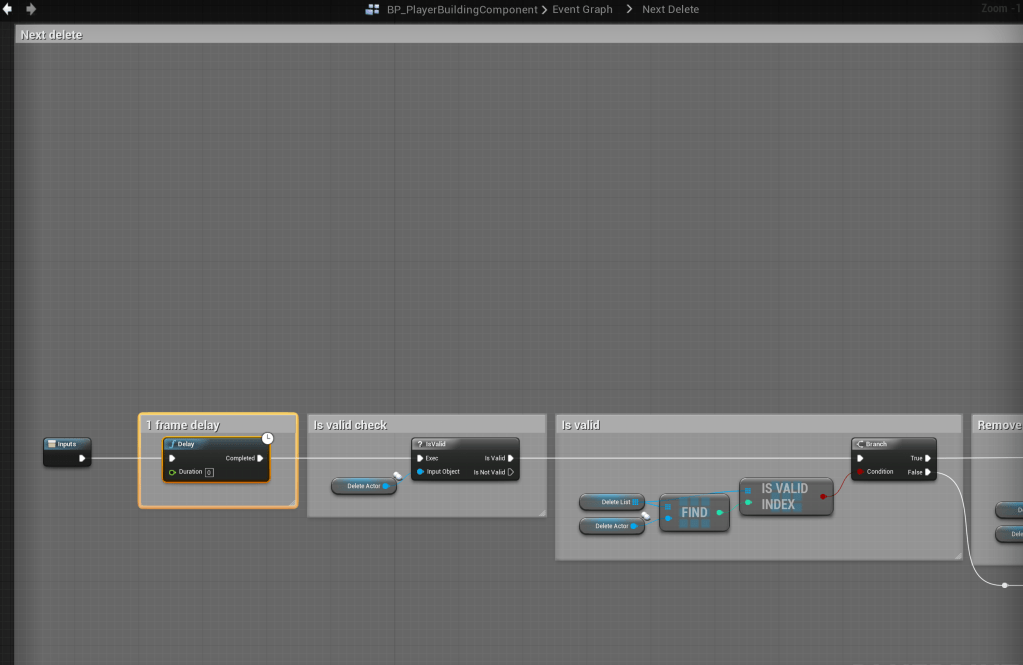Select the Remove comment box title
This screenshot has height=665, width=1023.
[x=999, y=425]
